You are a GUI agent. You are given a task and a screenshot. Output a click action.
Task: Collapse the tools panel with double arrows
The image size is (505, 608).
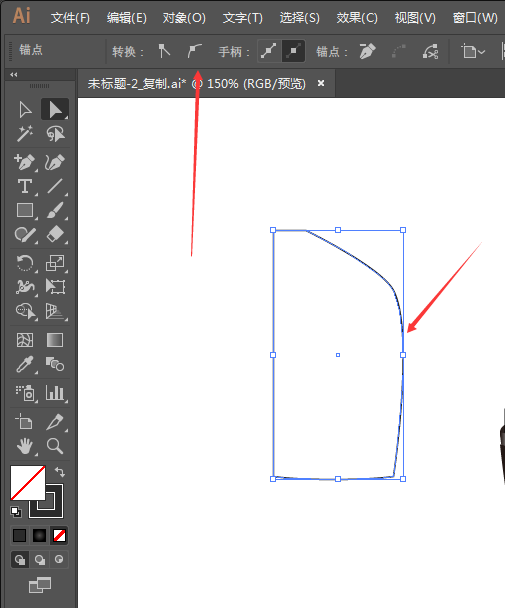tap(14, 74)
